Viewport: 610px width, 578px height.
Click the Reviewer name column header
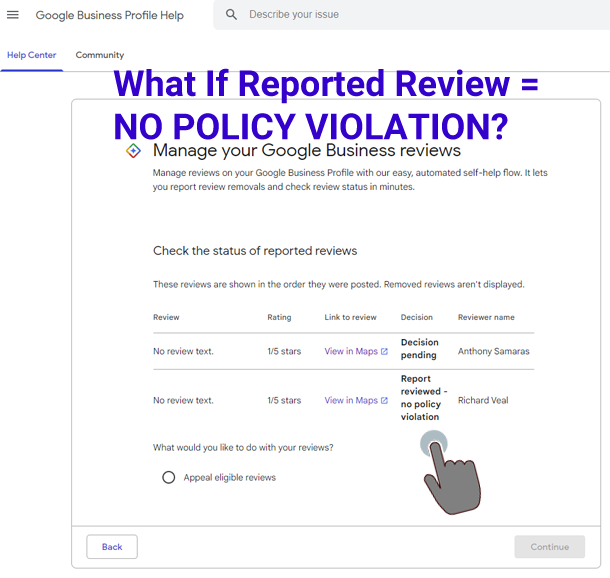[x=486, y=317]
